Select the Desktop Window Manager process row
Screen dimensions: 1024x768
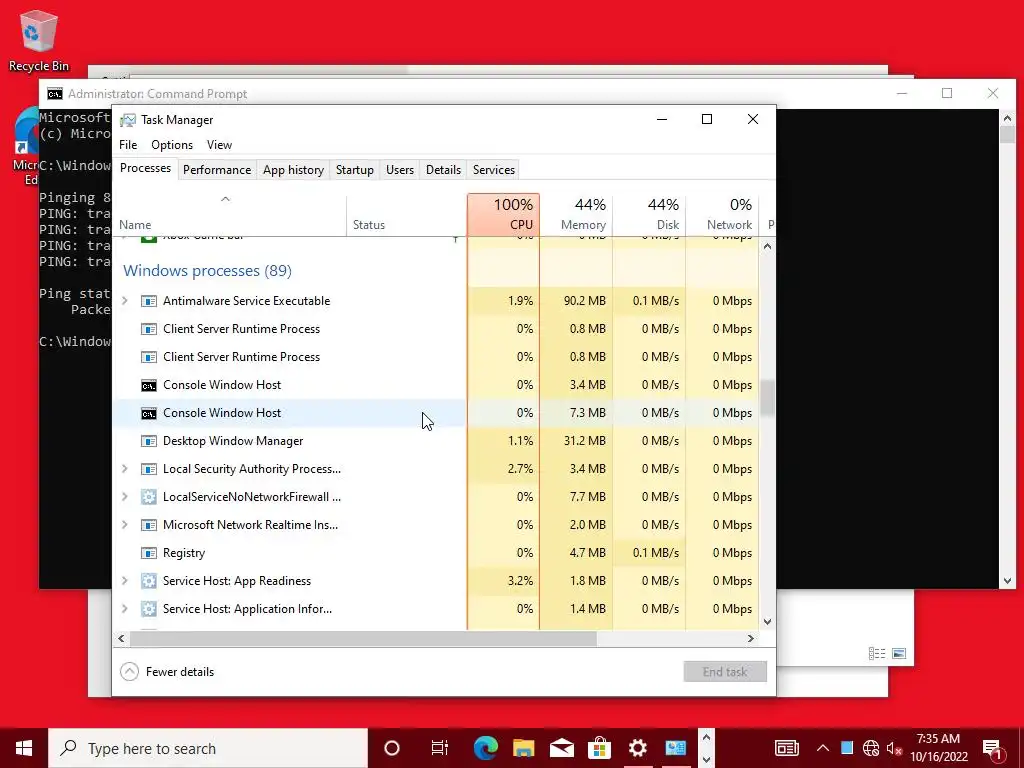[x=436, y=441]
